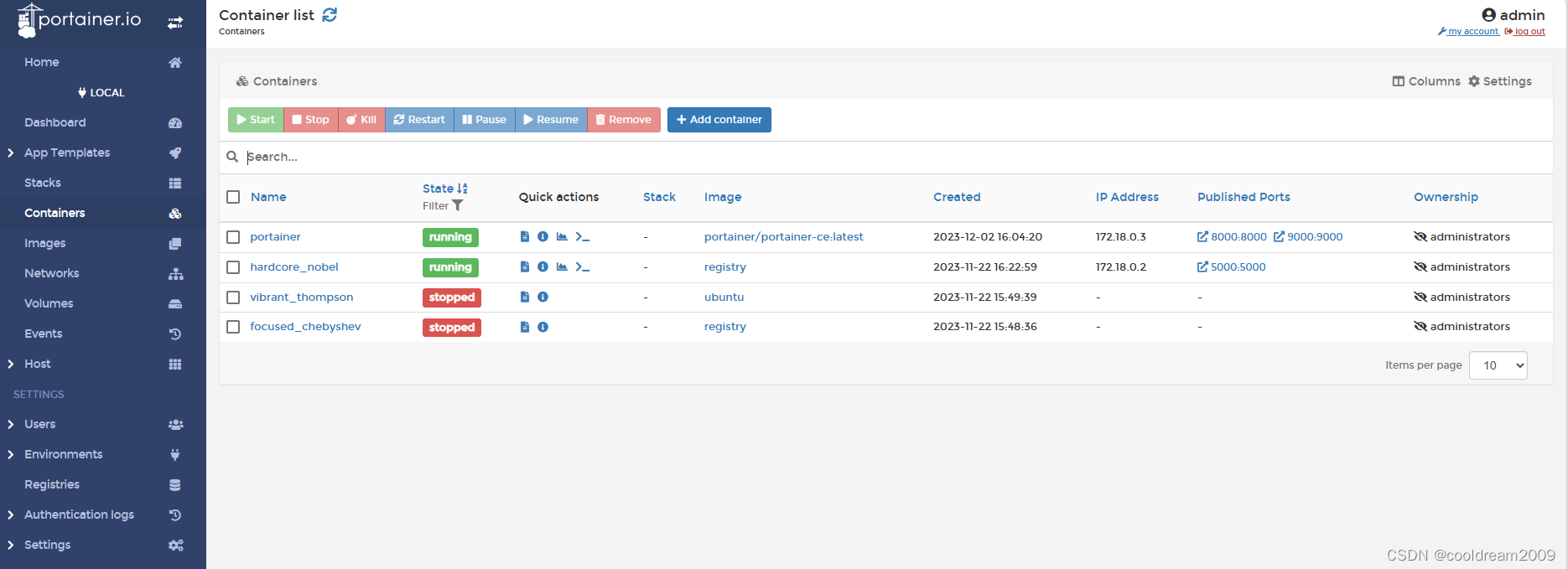Click the Start button
This screenshot has width=1568, height=569.
[x=256, y=120]
